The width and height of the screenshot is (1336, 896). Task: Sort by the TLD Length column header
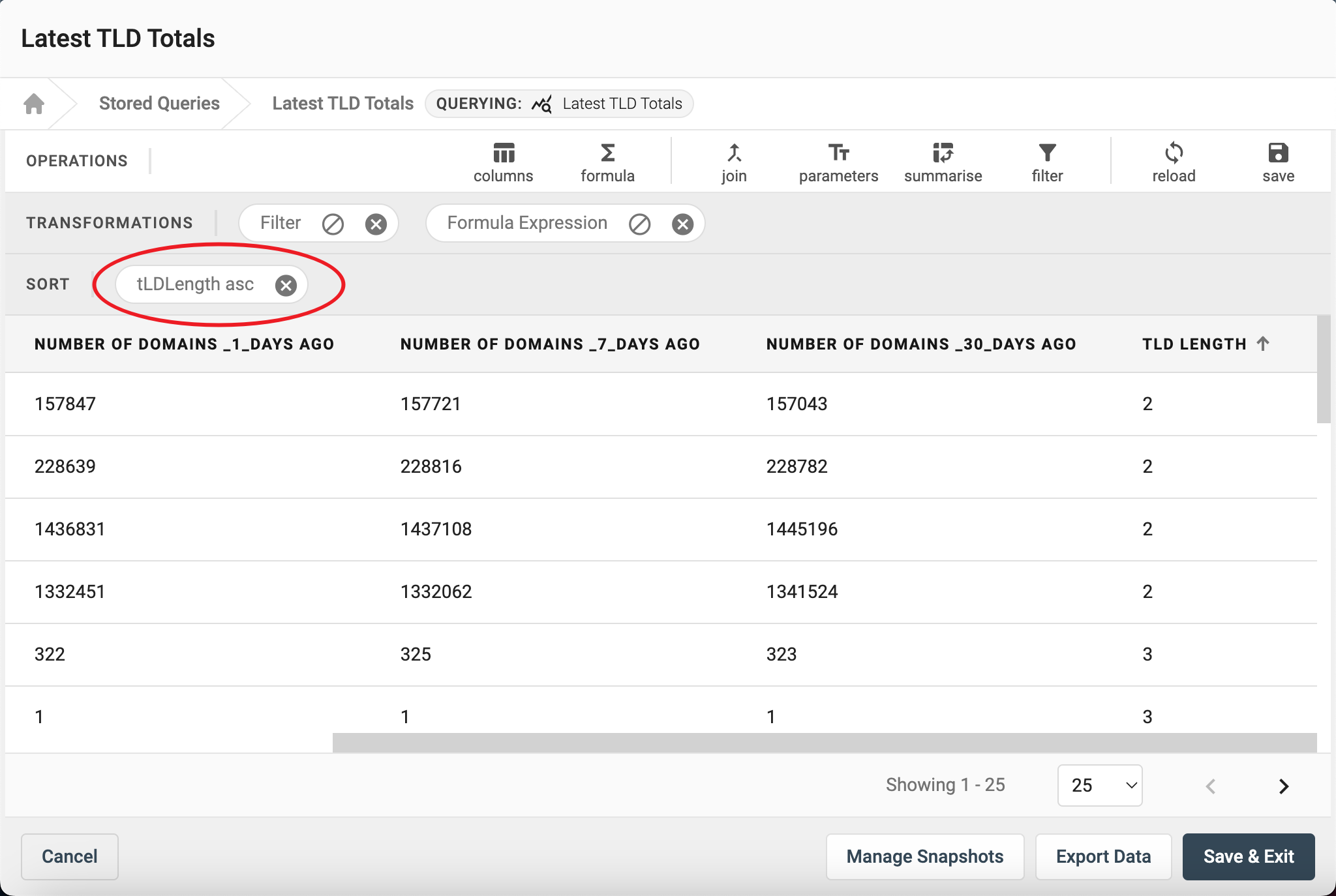tap(1194, 344)
